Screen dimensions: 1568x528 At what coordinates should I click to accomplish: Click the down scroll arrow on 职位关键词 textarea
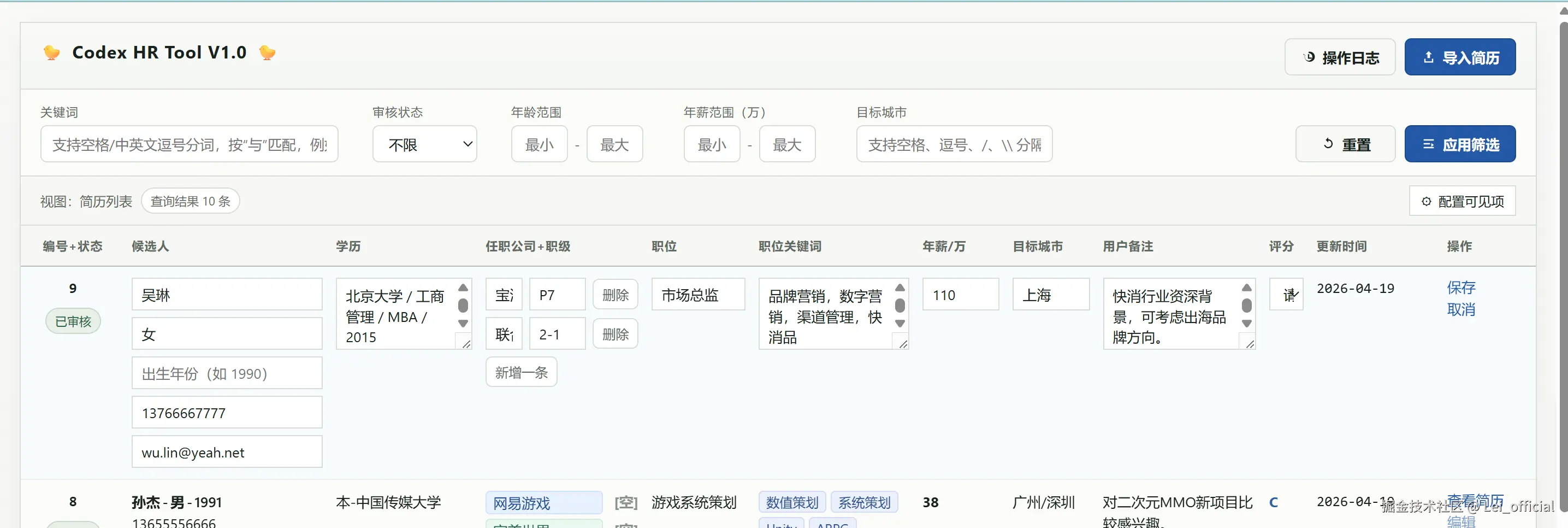900,324
